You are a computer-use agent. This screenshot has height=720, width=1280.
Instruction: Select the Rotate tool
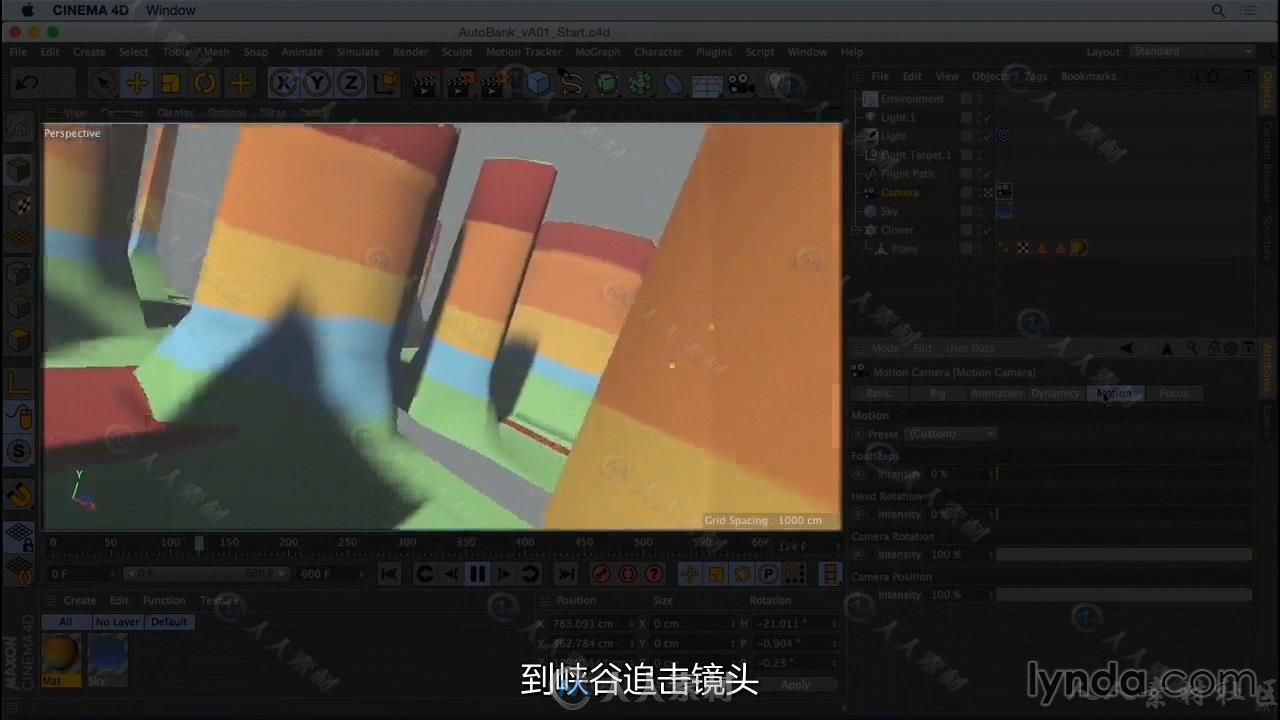pos(205,83)
